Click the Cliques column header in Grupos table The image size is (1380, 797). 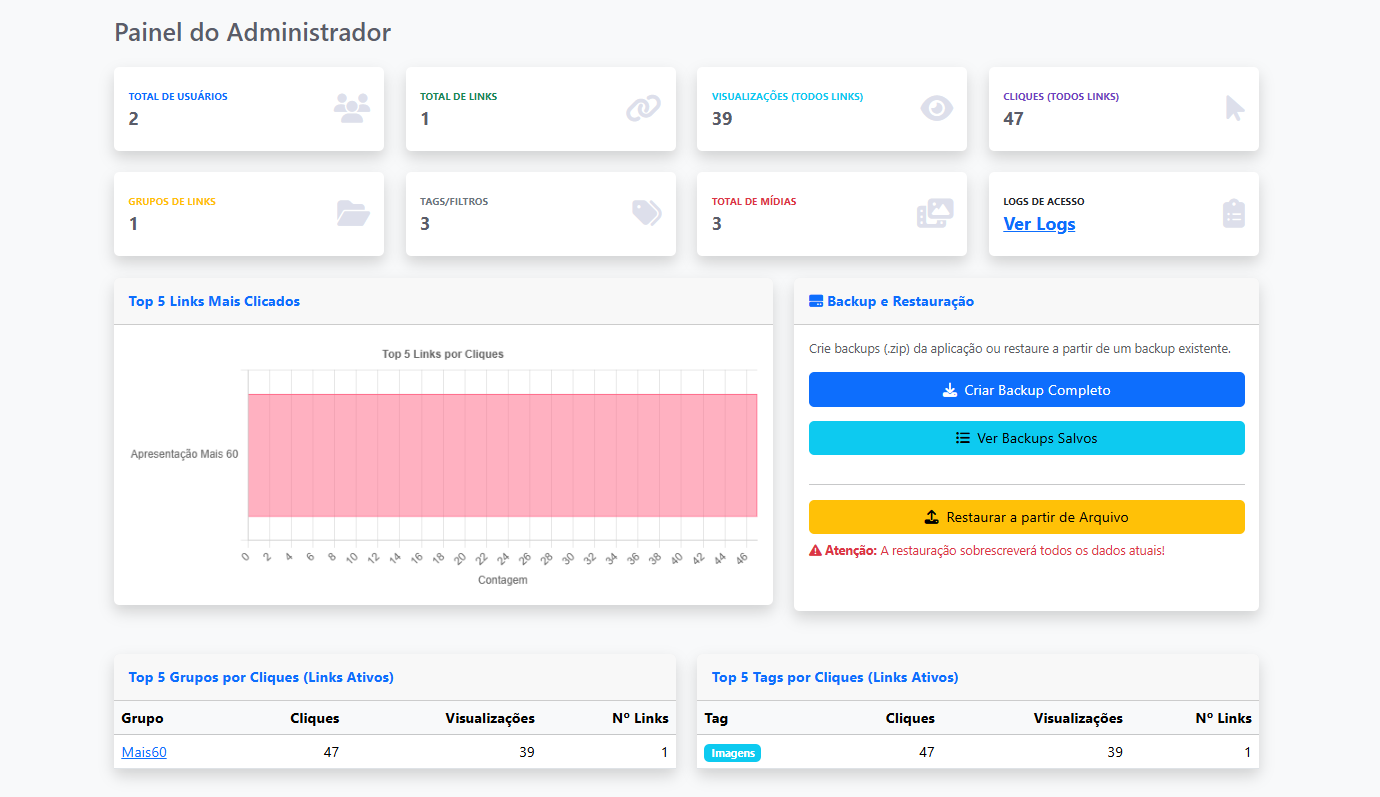pos(315,718)
